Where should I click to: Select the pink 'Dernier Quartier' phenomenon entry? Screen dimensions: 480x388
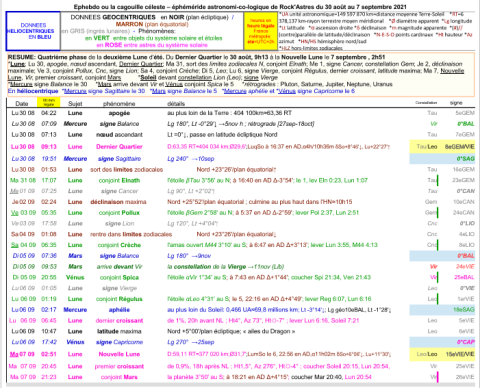119,147
